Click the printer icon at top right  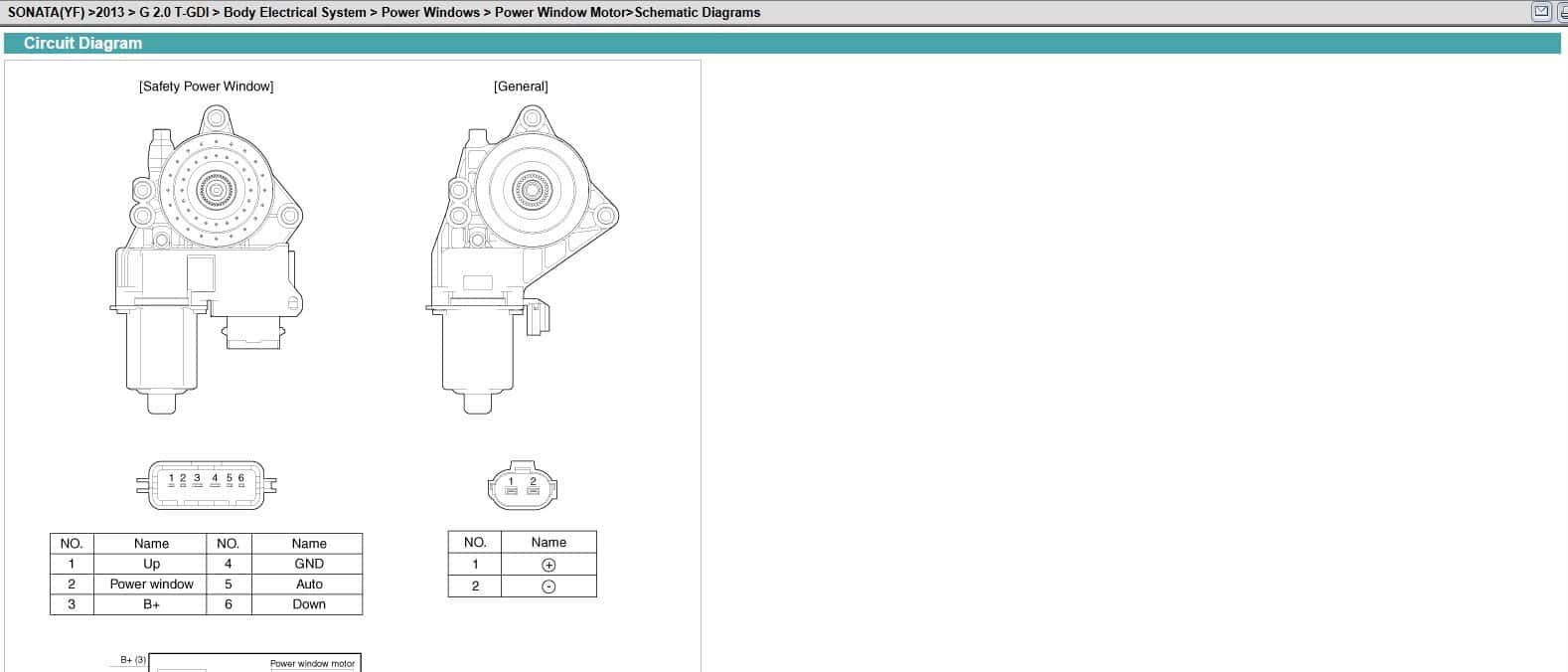1563,12
